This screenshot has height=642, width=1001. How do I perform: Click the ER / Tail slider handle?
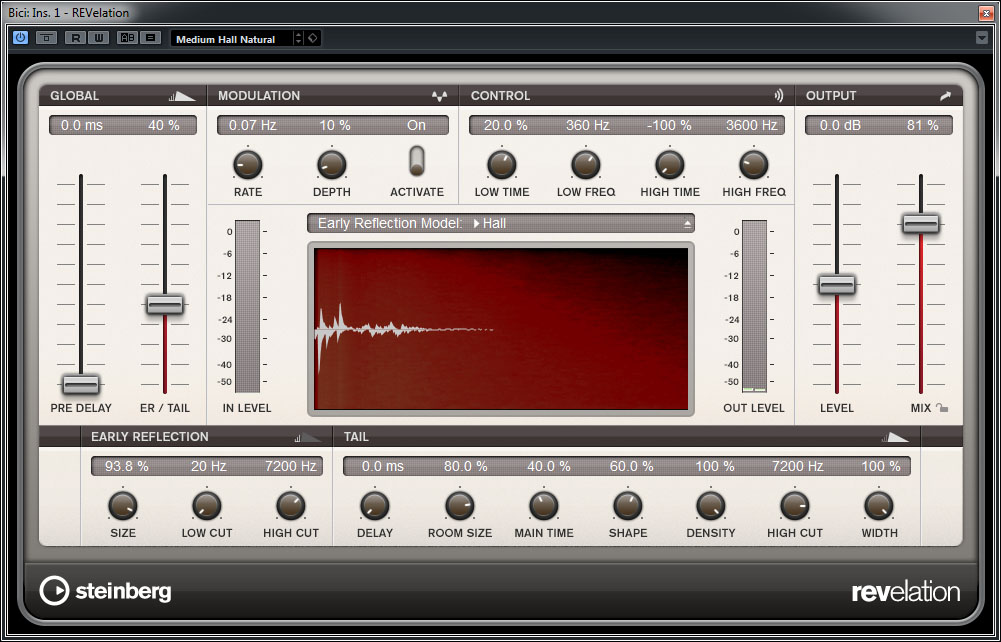(165, 305)
